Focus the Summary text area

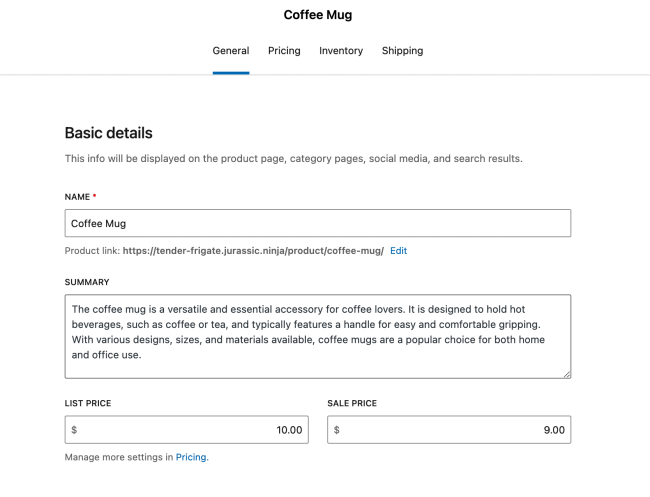[317, 336]
